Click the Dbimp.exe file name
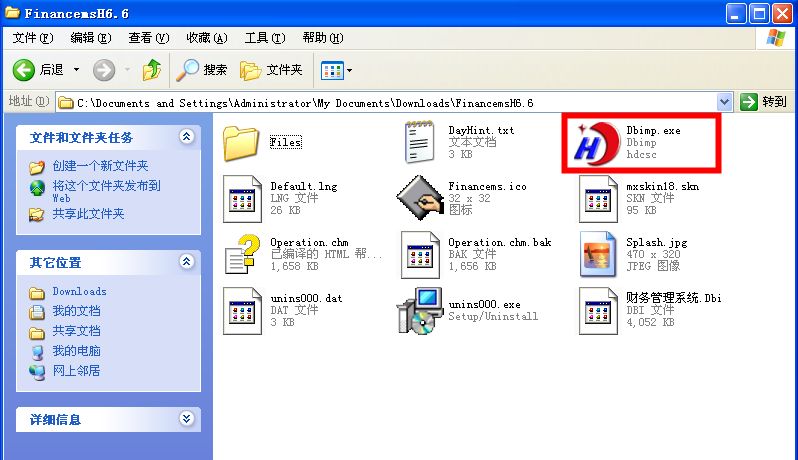Viewport: 798px width, 460px height. point(653,130)
